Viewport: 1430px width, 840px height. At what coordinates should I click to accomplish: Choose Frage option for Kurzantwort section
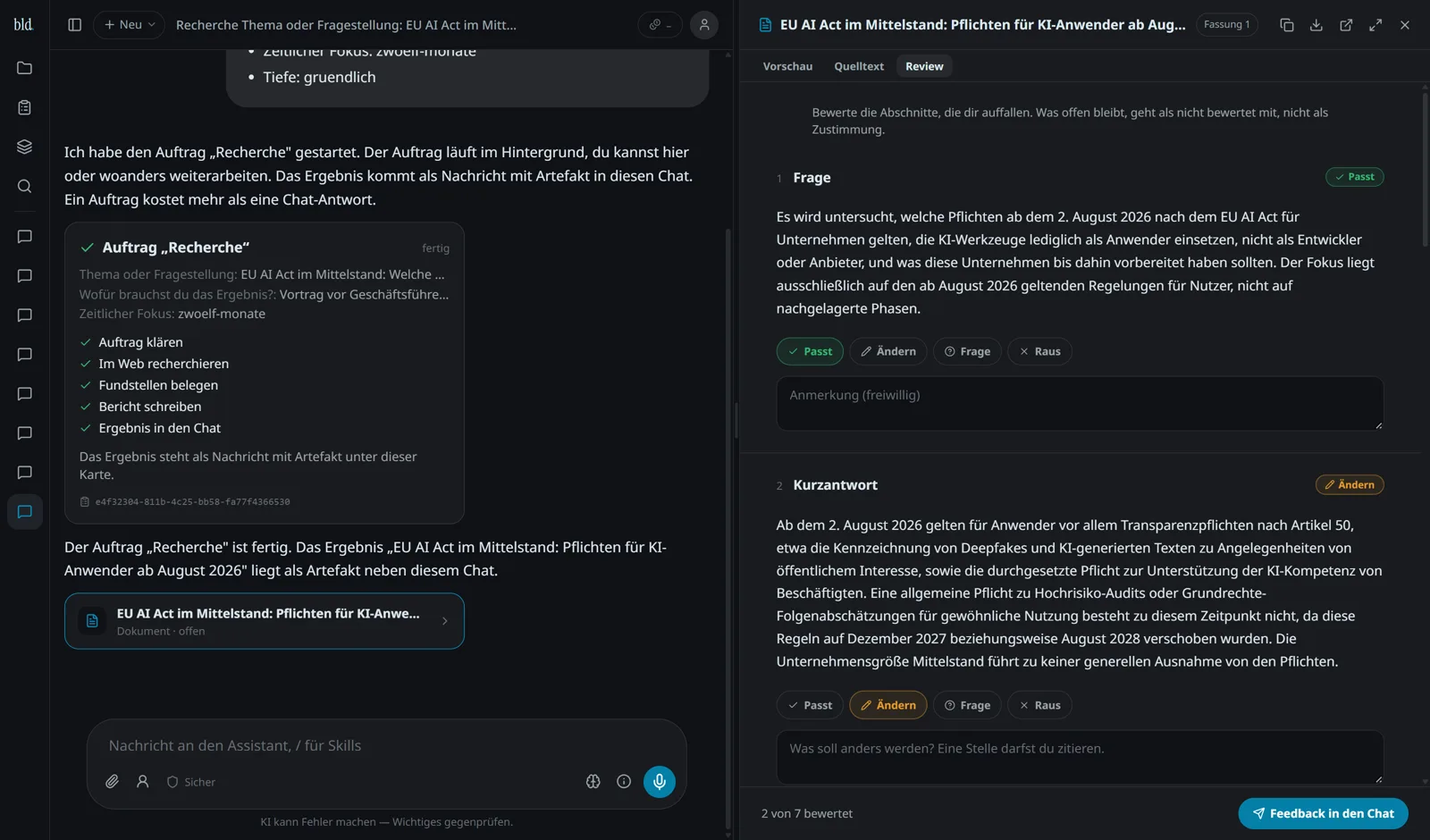point(967,705)
